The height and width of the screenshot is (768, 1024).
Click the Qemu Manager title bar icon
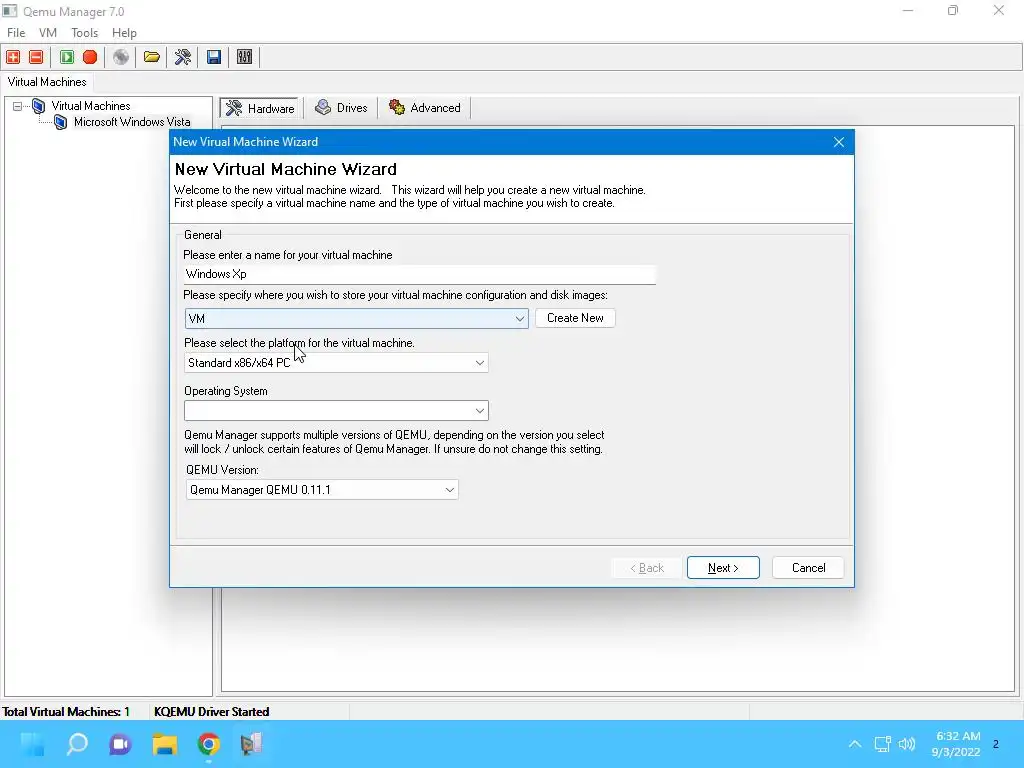(x=10, y=11)
